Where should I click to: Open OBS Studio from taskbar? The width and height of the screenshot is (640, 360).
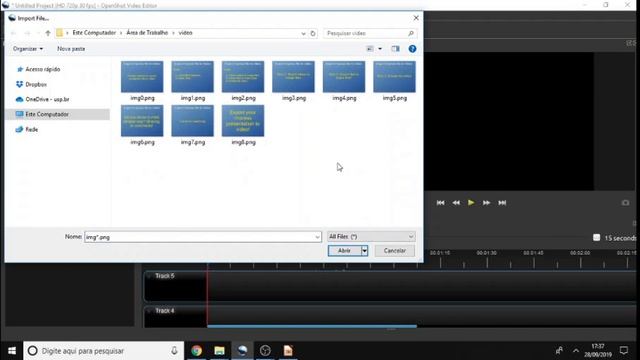point(265,351)
